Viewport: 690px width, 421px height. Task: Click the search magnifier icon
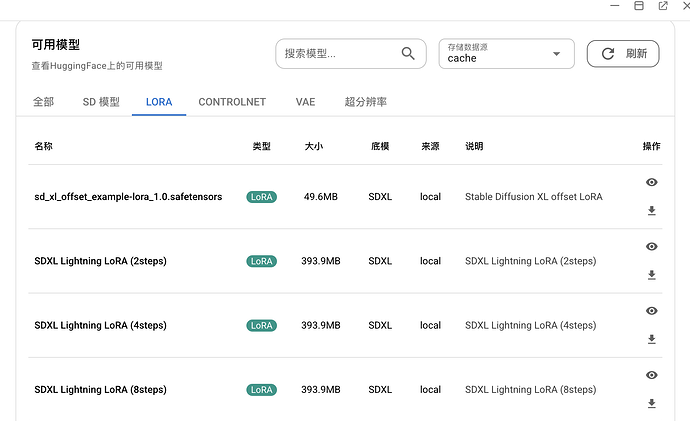tap(408, 54)
